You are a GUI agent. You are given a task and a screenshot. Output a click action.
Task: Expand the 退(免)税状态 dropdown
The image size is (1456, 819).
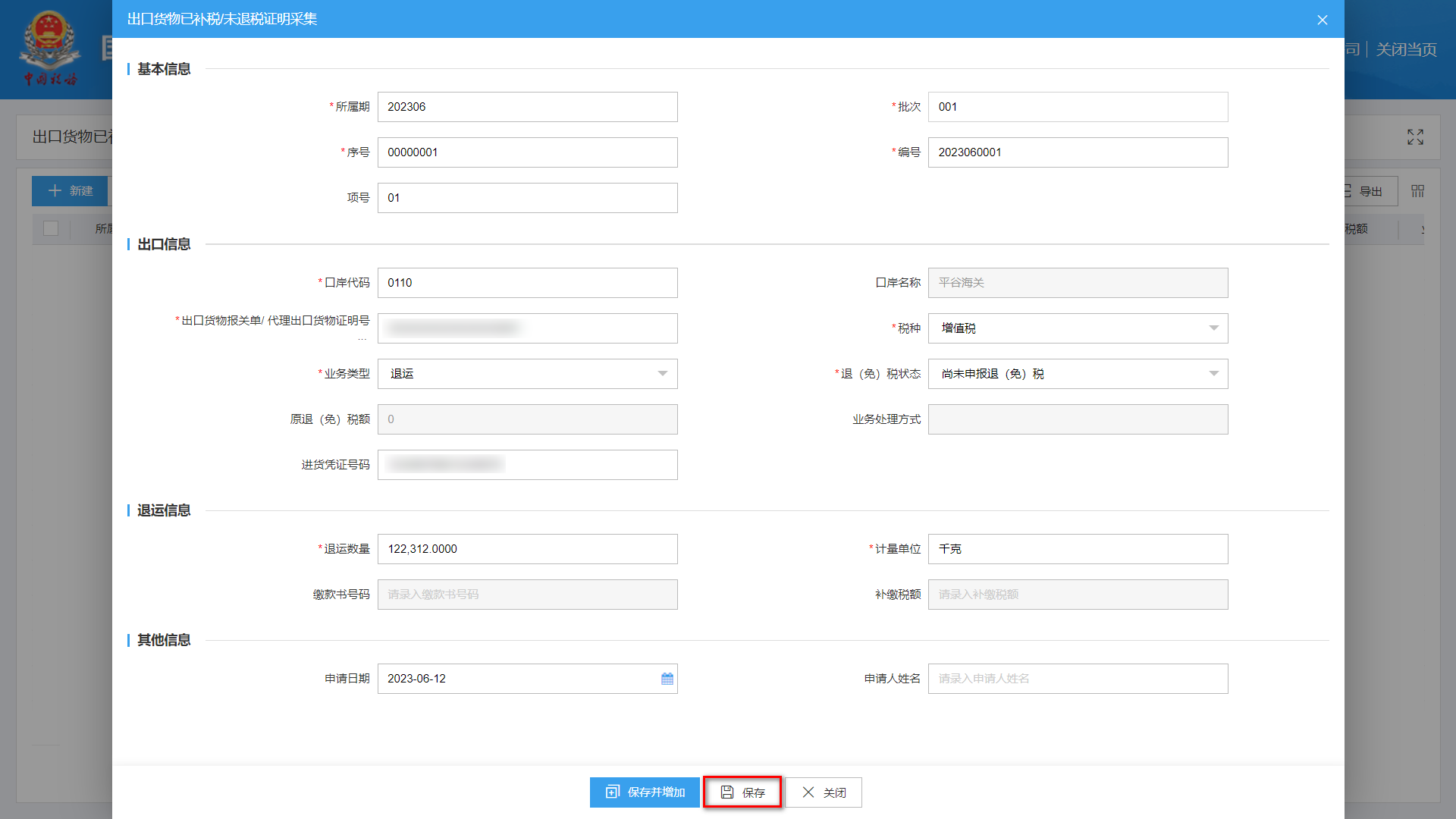(x=1213, y=374)
